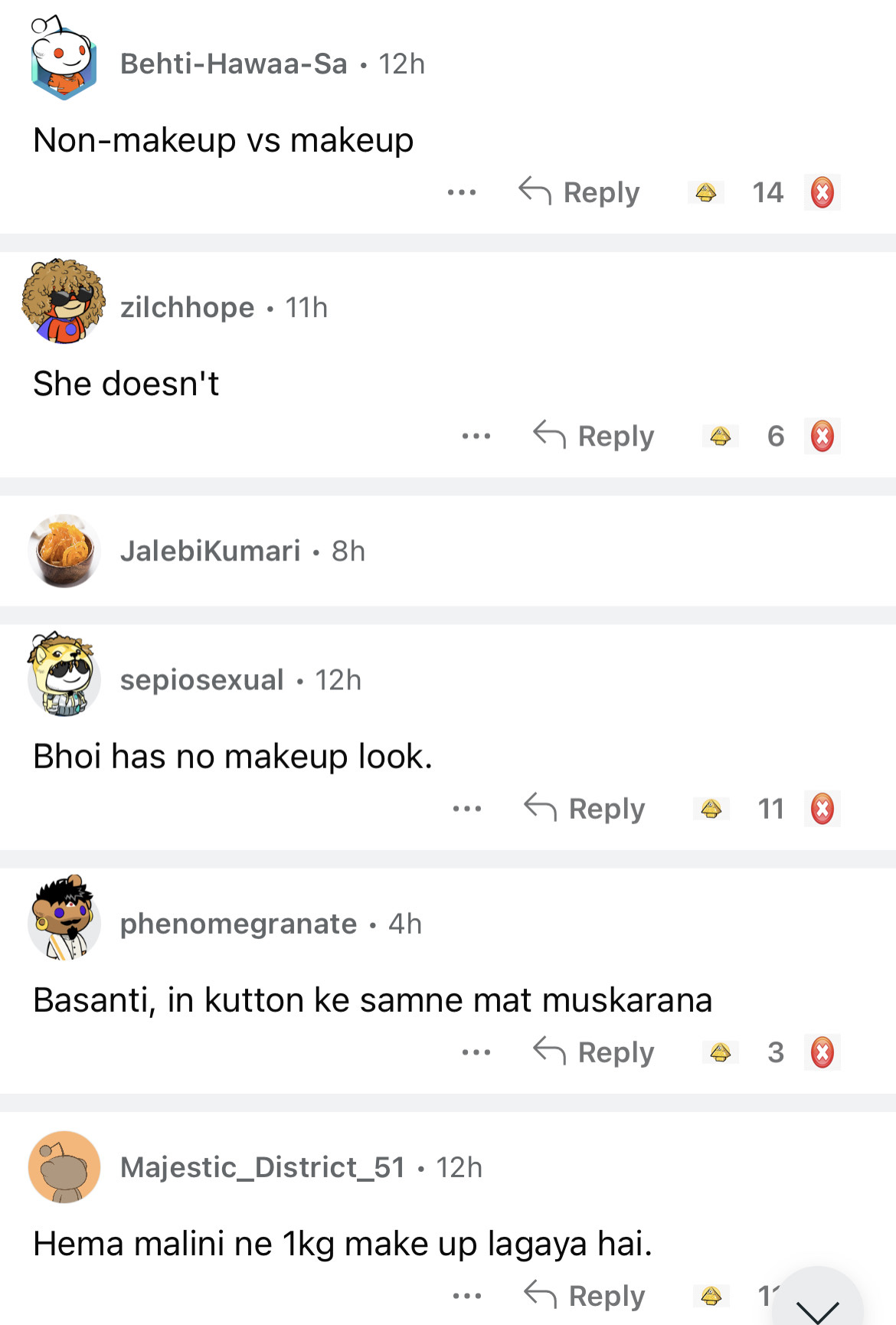Viewport: 896px width, 1325px height.
Task: Open more options for Behti-Hawaa-Sa's comment
Action: point(462,192)
